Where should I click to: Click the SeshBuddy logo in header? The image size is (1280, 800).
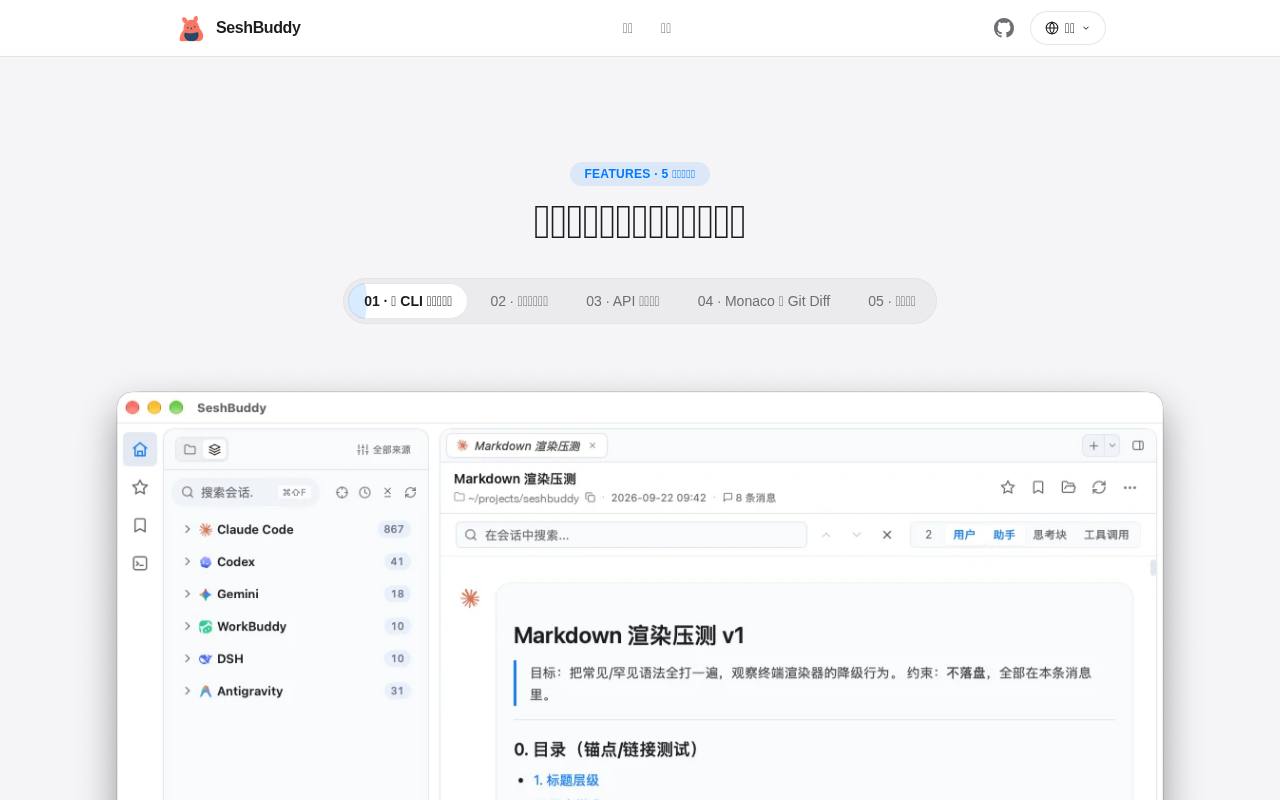point(239,28)
